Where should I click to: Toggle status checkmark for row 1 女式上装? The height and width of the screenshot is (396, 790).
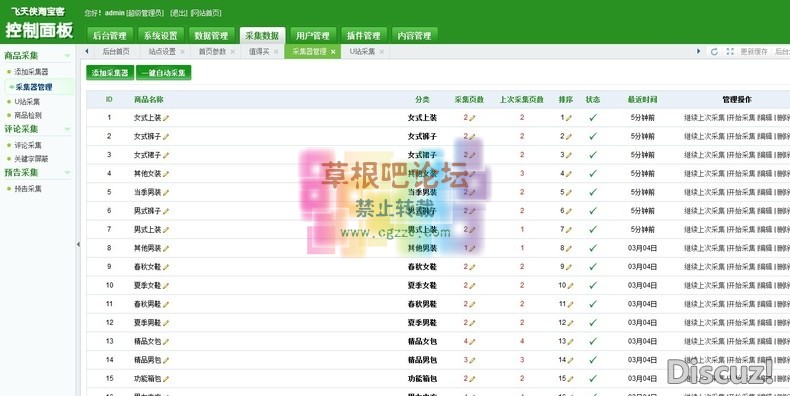pos(593,117)
